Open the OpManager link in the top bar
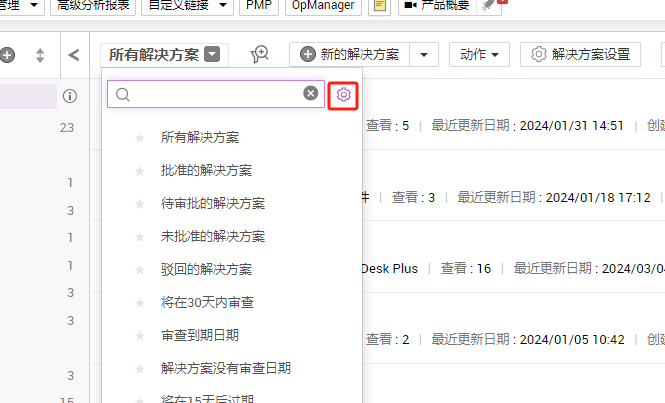The height and width of the screenshot is (403, 665). tap(322, 6)
